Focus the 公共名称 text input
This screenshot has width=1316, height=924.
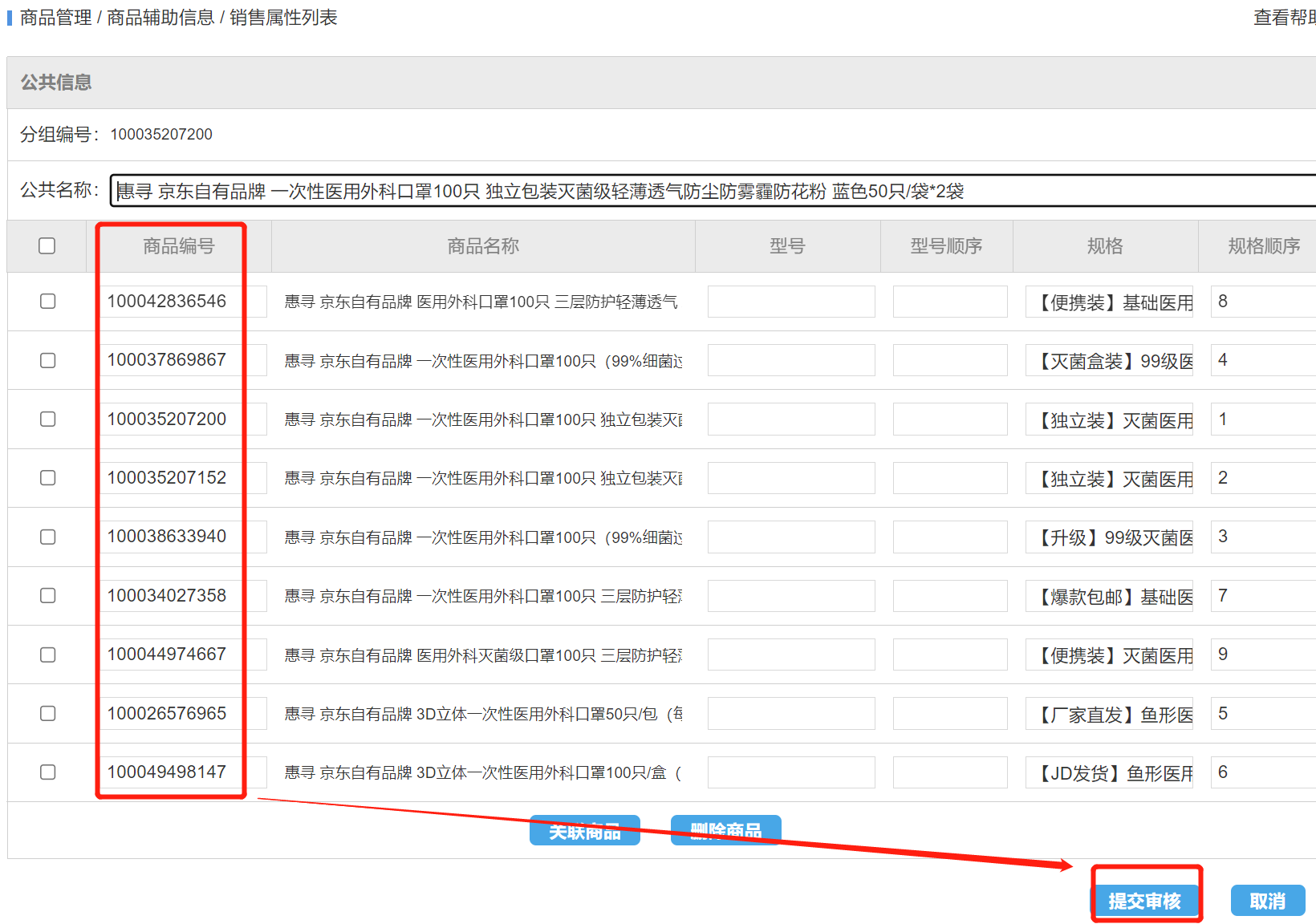713,191
